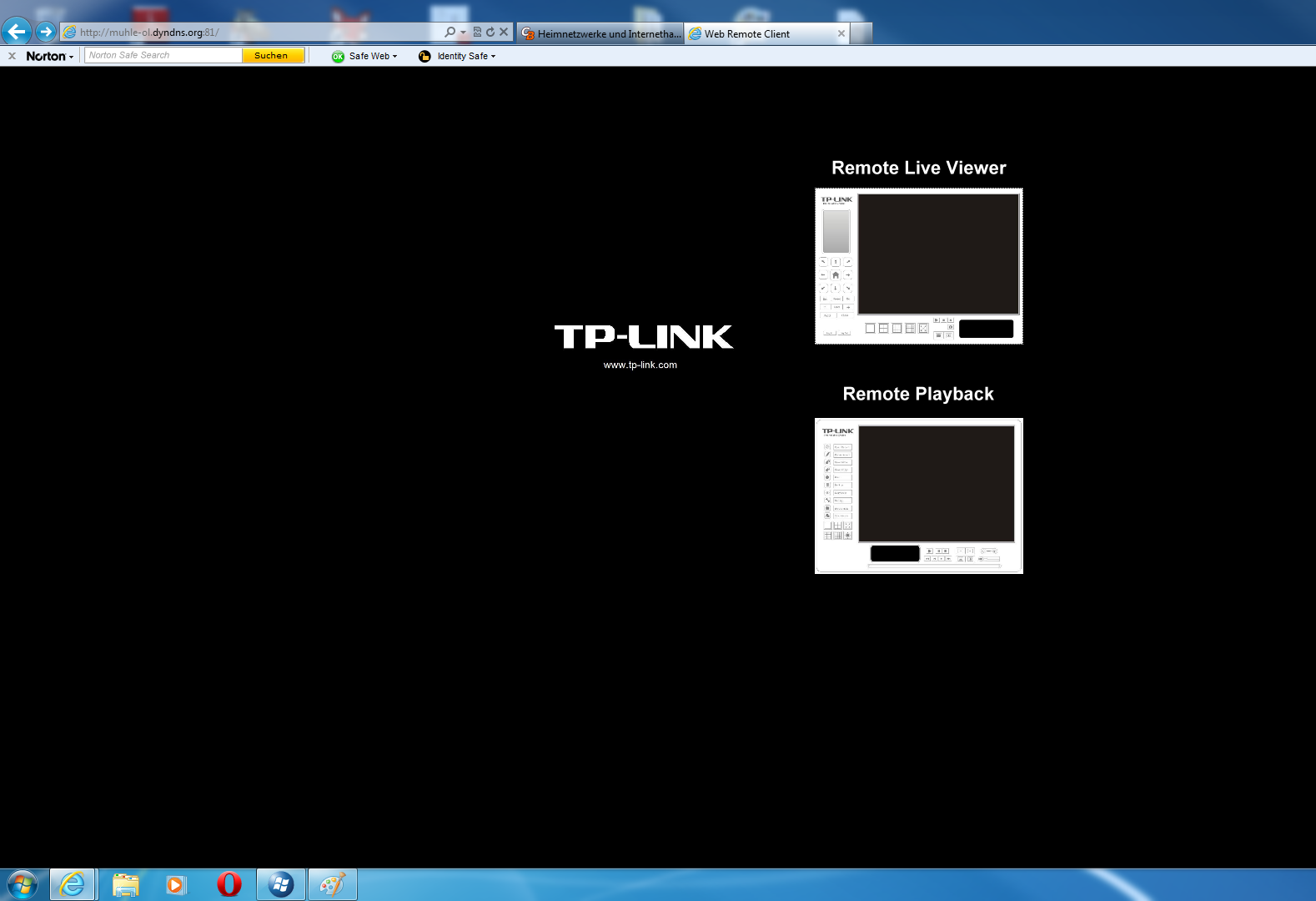1316x901 pixels.
Task: Expand the Safe Web dropdown
Action: (x=394, y=57)
